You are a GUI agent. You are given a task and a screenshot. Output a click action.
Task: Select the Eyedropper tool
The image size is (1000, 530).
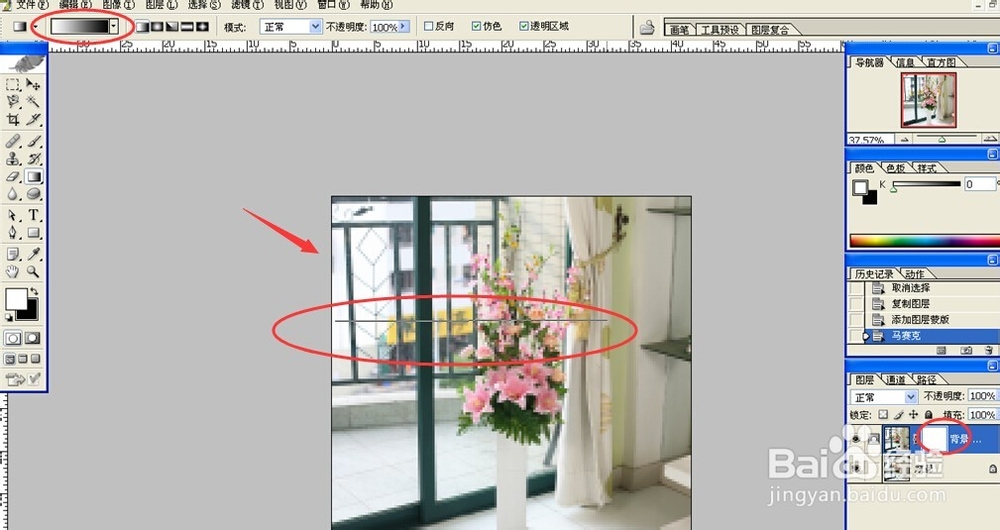point(33,254)
